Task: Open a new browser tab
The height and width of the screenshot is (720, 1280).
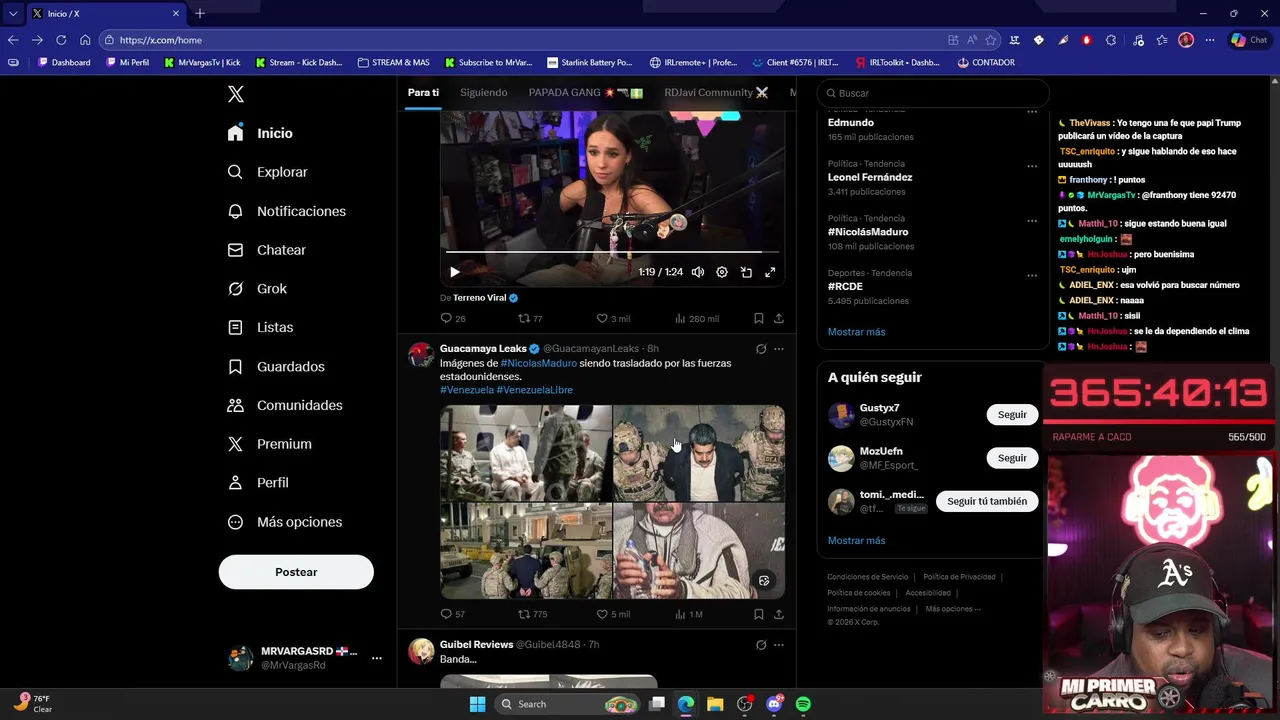Action: [200, 13]
